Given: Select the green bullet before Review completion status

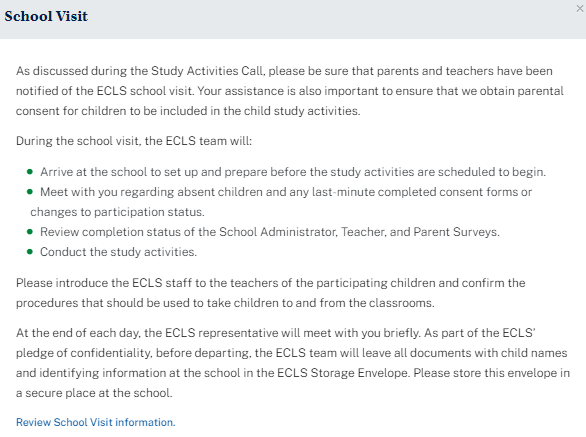Looking at the screenshot, I should click(30, 232).
